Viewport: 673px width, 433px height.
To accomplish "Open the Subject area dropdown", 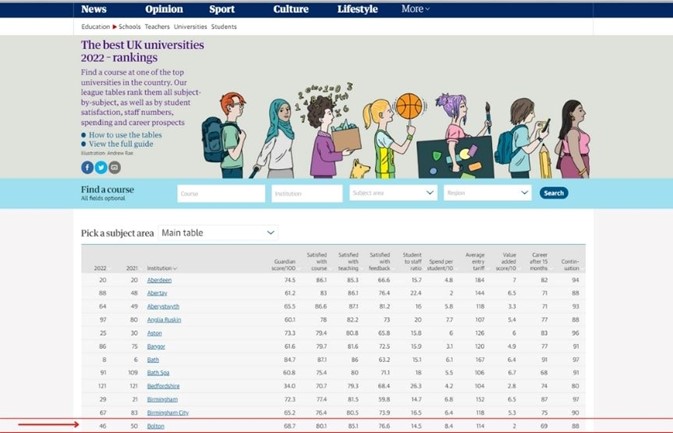I will click(x=393, y=193).
